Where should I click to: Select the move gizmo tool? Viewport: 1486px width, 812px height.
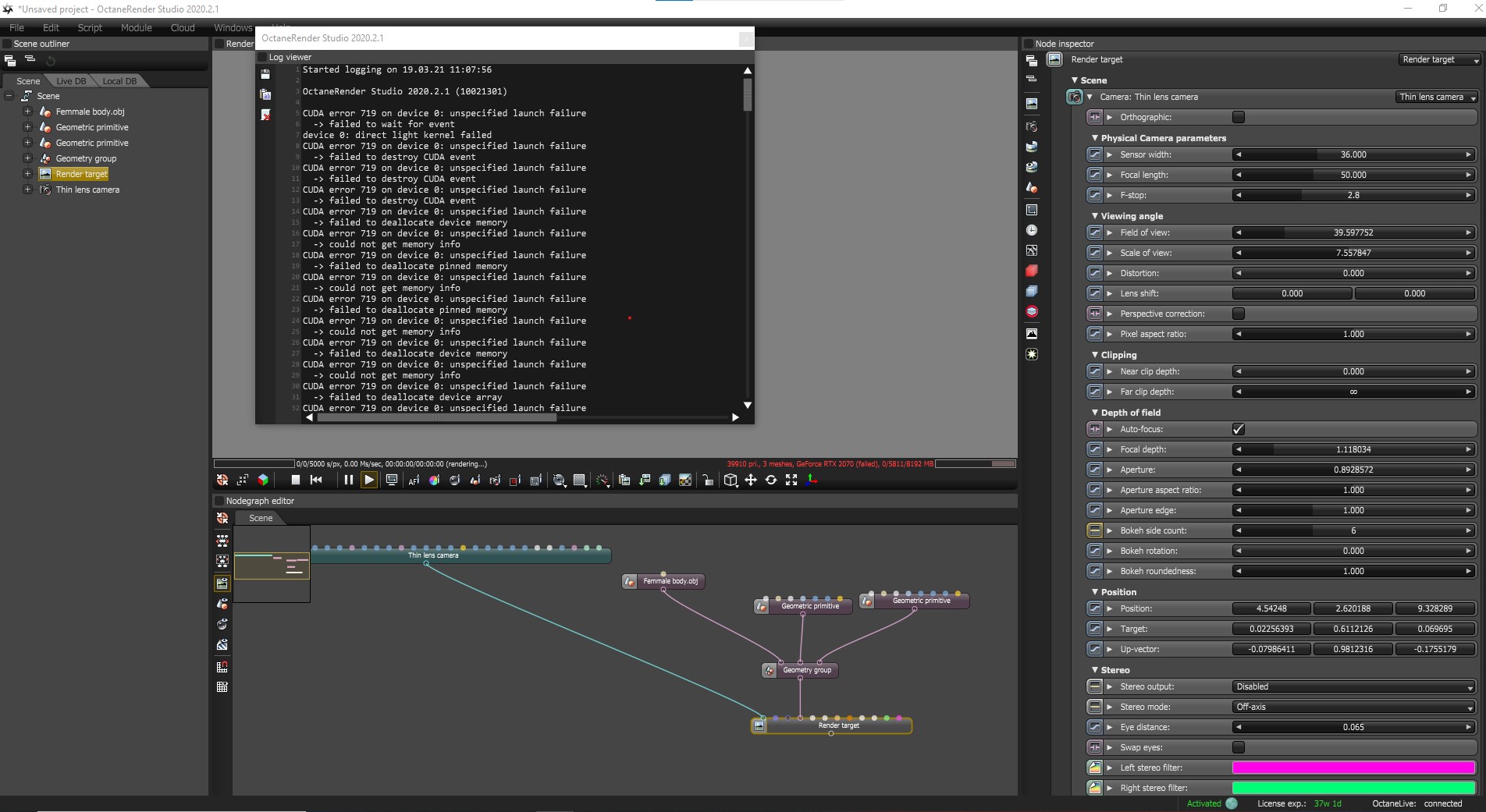point(751,480)
